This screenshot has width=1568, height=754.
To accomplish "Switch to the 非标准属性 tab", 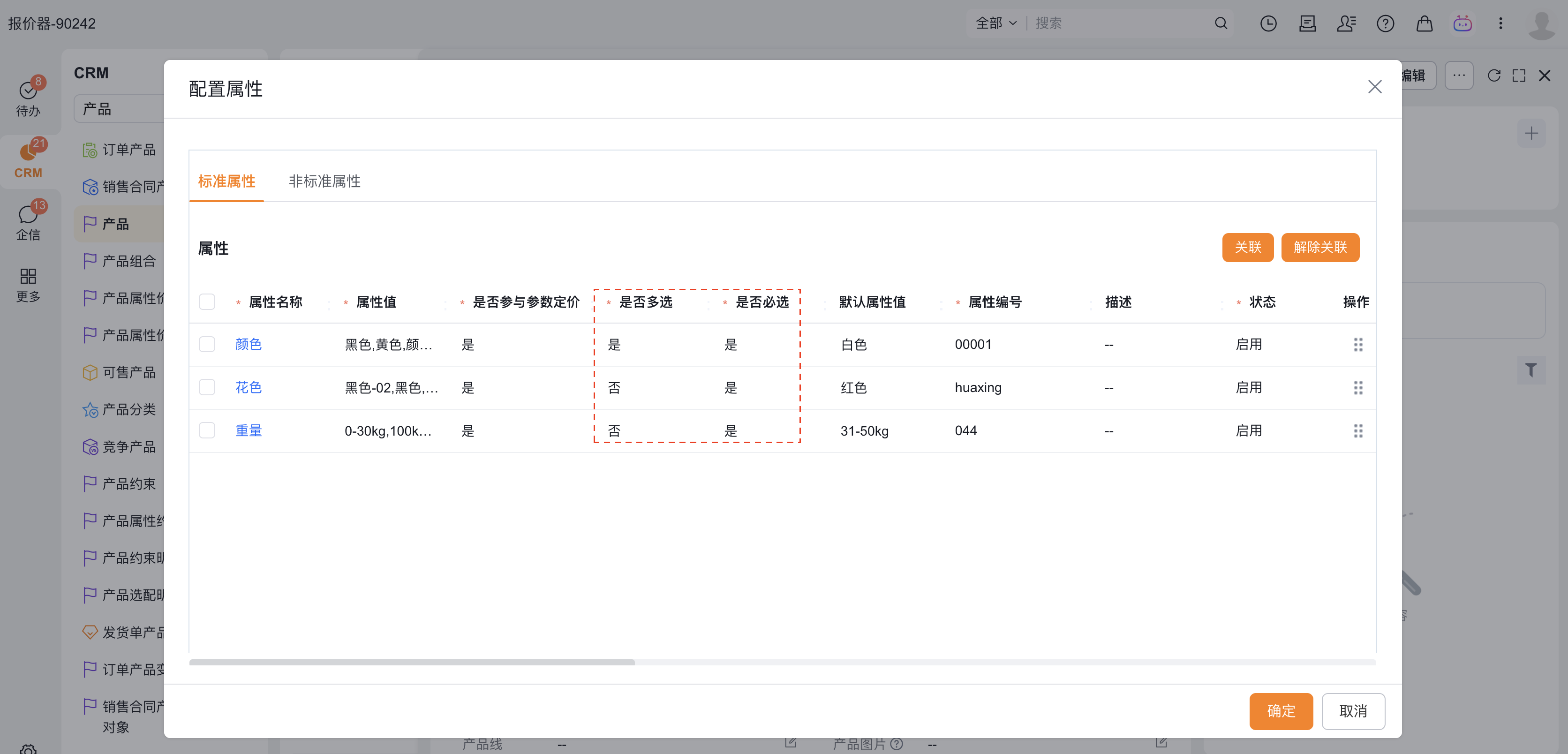I will (x=324, y=181).
